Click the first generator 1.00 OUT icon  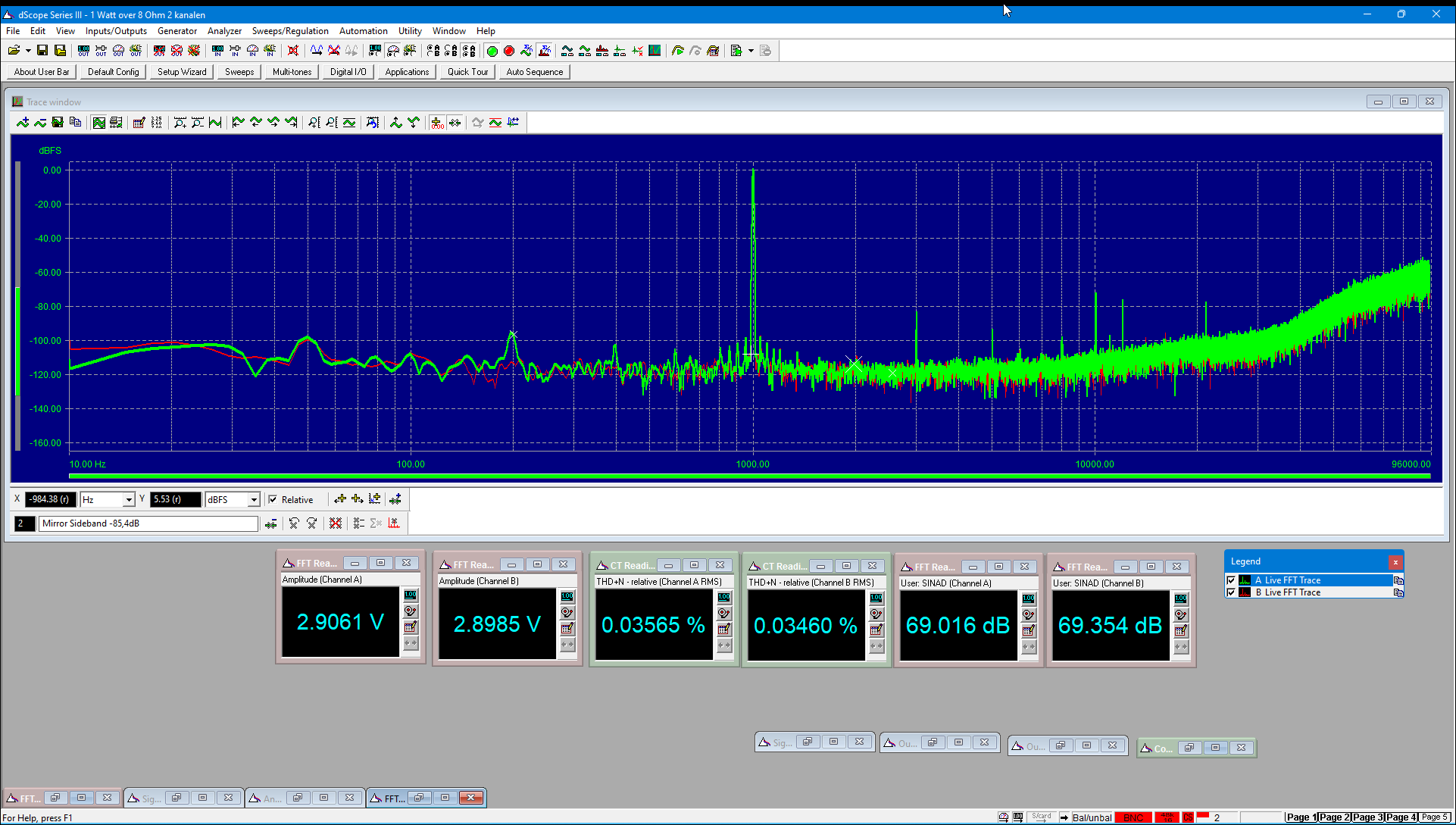tap(83, 51)
